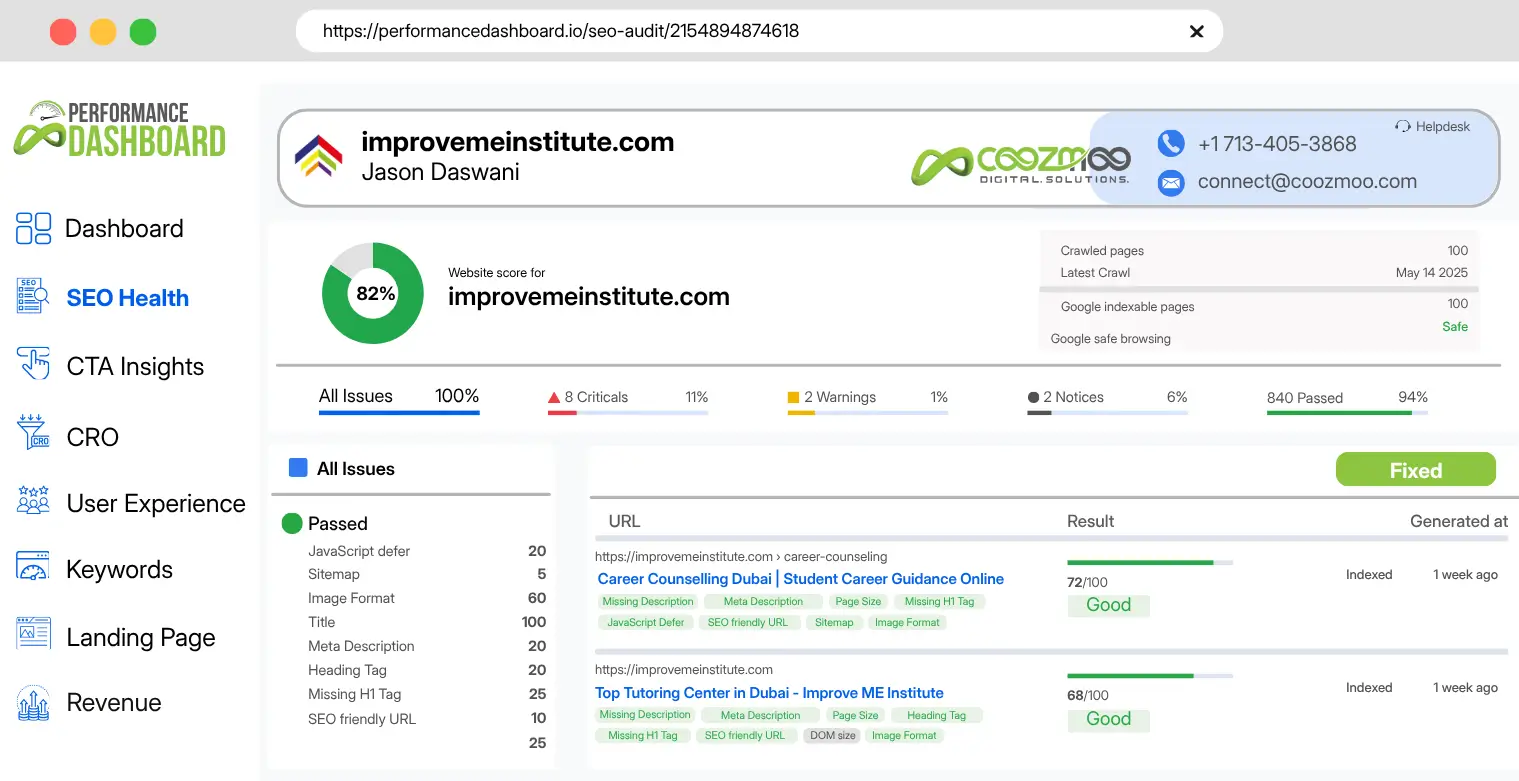The height and width of the screenshot is (781, 1519).
Task: Click the Coozmoo Digital Solutions logo
Action: 1020,165
